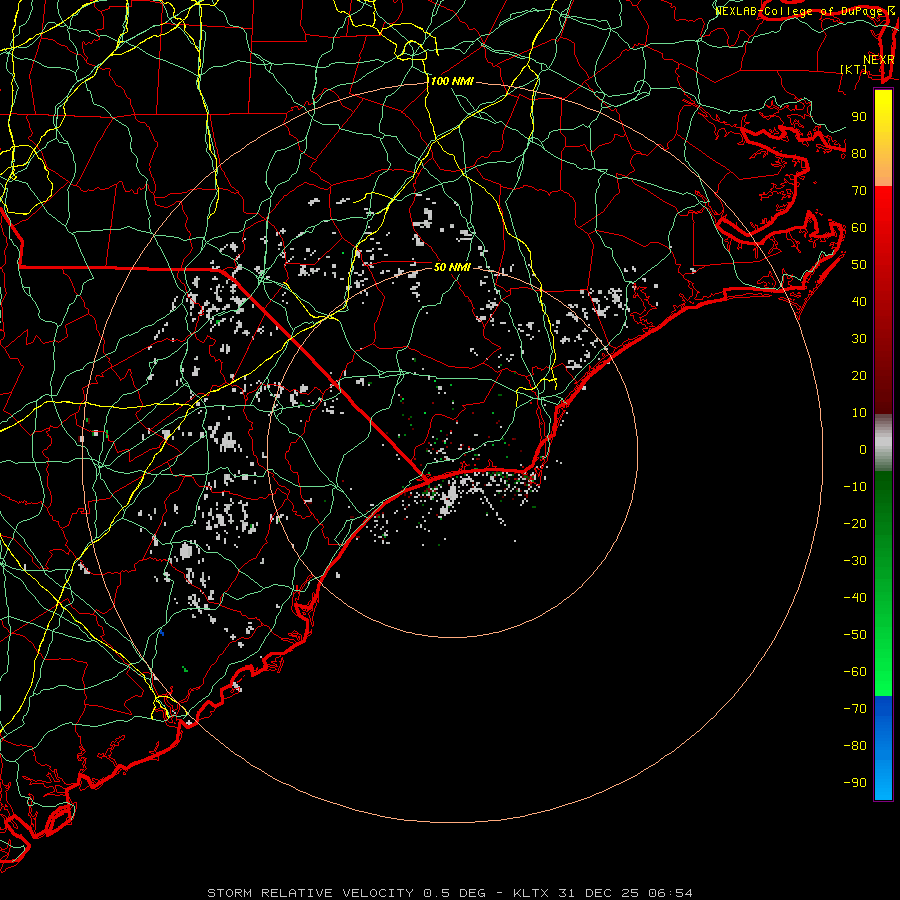Click the 70 value on velocity scale

[859, 191]
